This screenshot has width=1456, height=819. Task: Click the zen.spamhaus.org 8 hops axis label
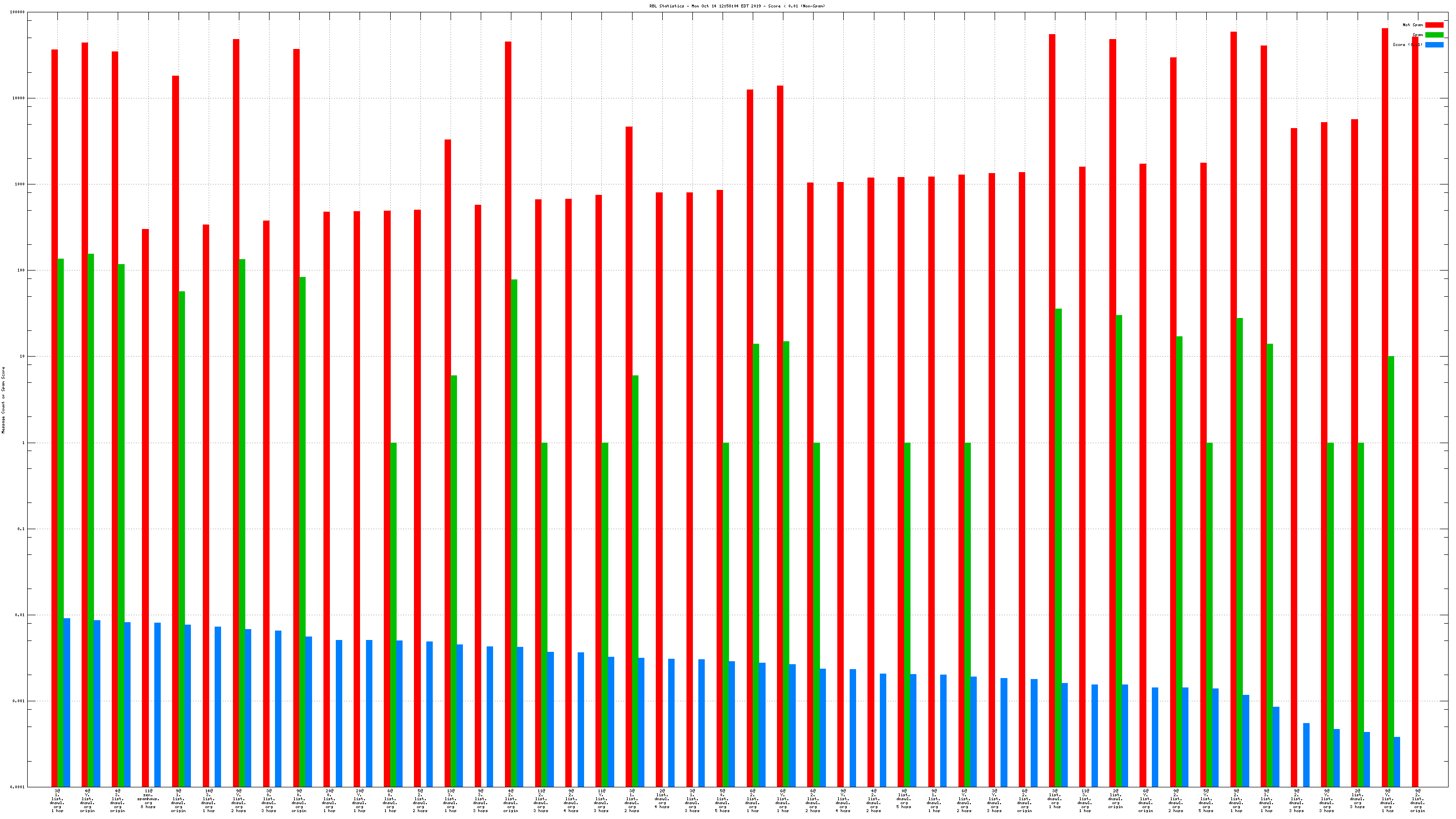pos(148,799)
